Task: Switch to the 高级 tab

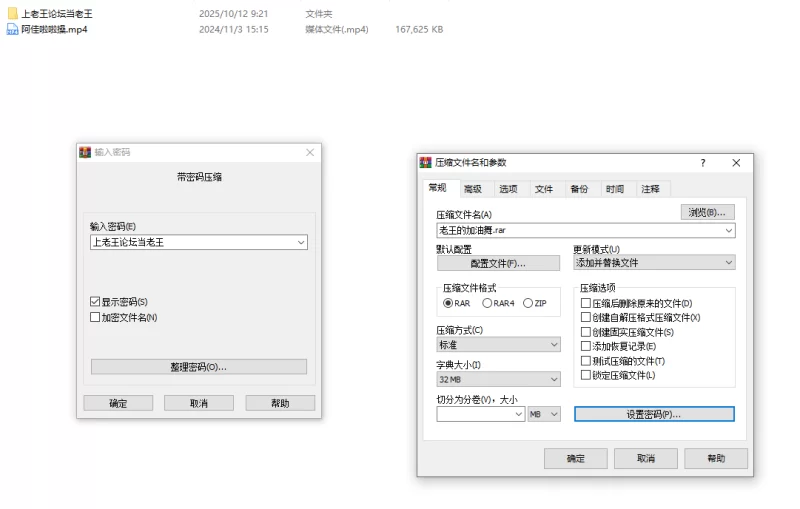Action: point(473,189)
